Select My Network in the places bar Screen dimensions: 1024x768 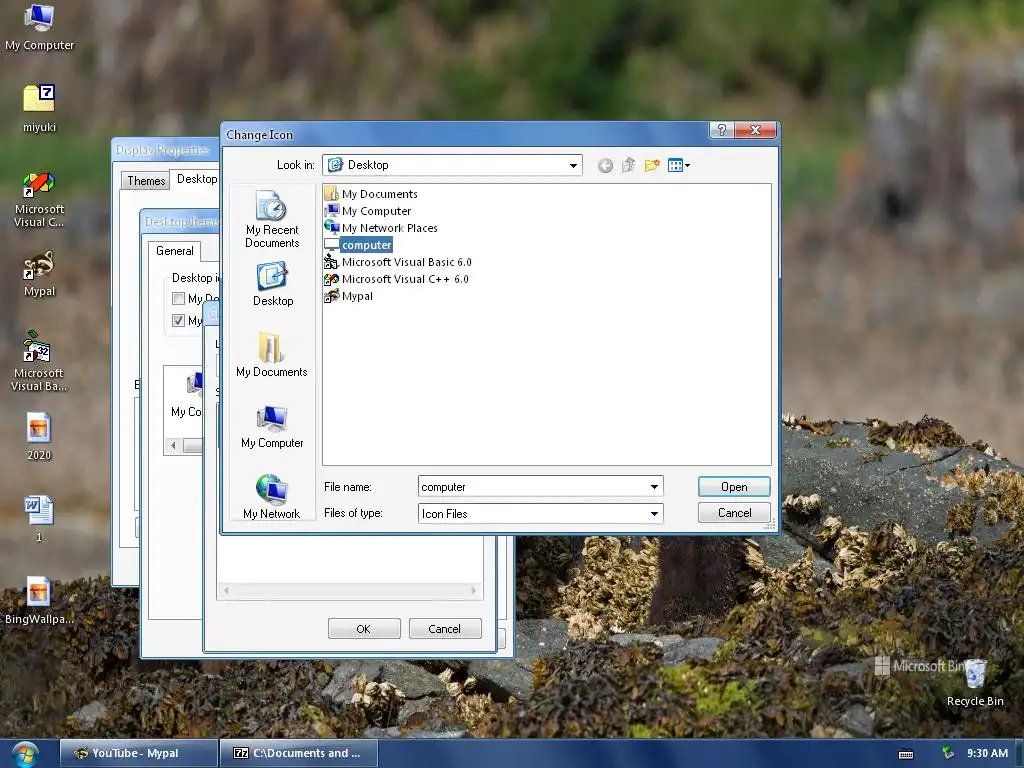pyautogui.click(x=272, y=497)
